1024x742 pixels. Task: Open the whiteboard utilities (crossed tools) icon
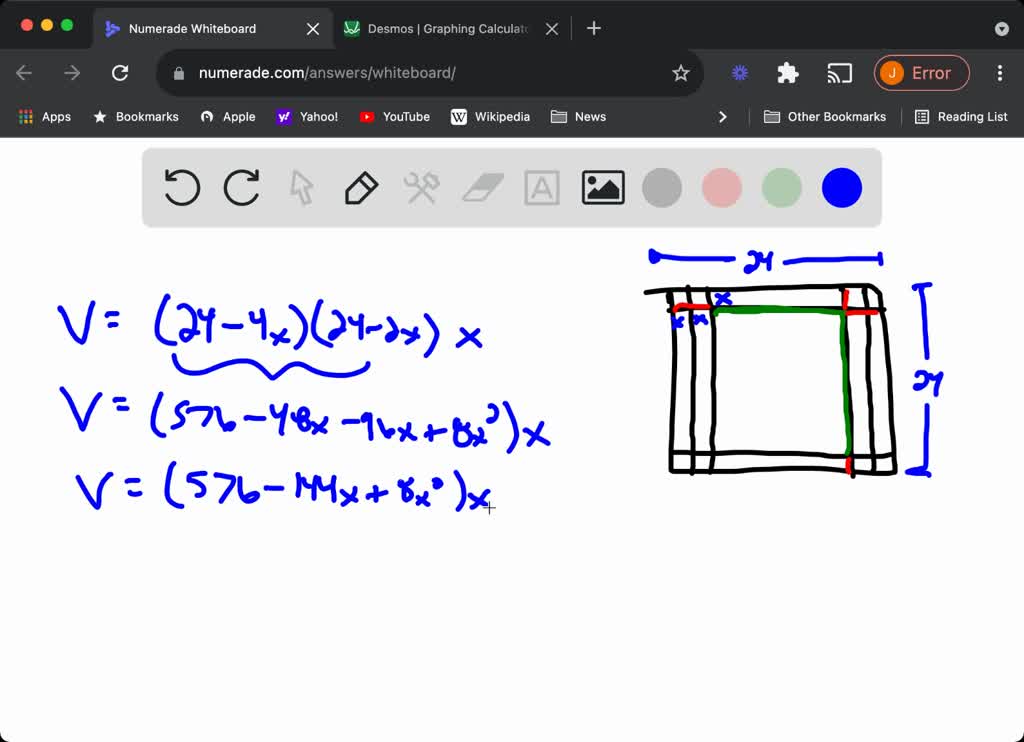tap(421, 187)
